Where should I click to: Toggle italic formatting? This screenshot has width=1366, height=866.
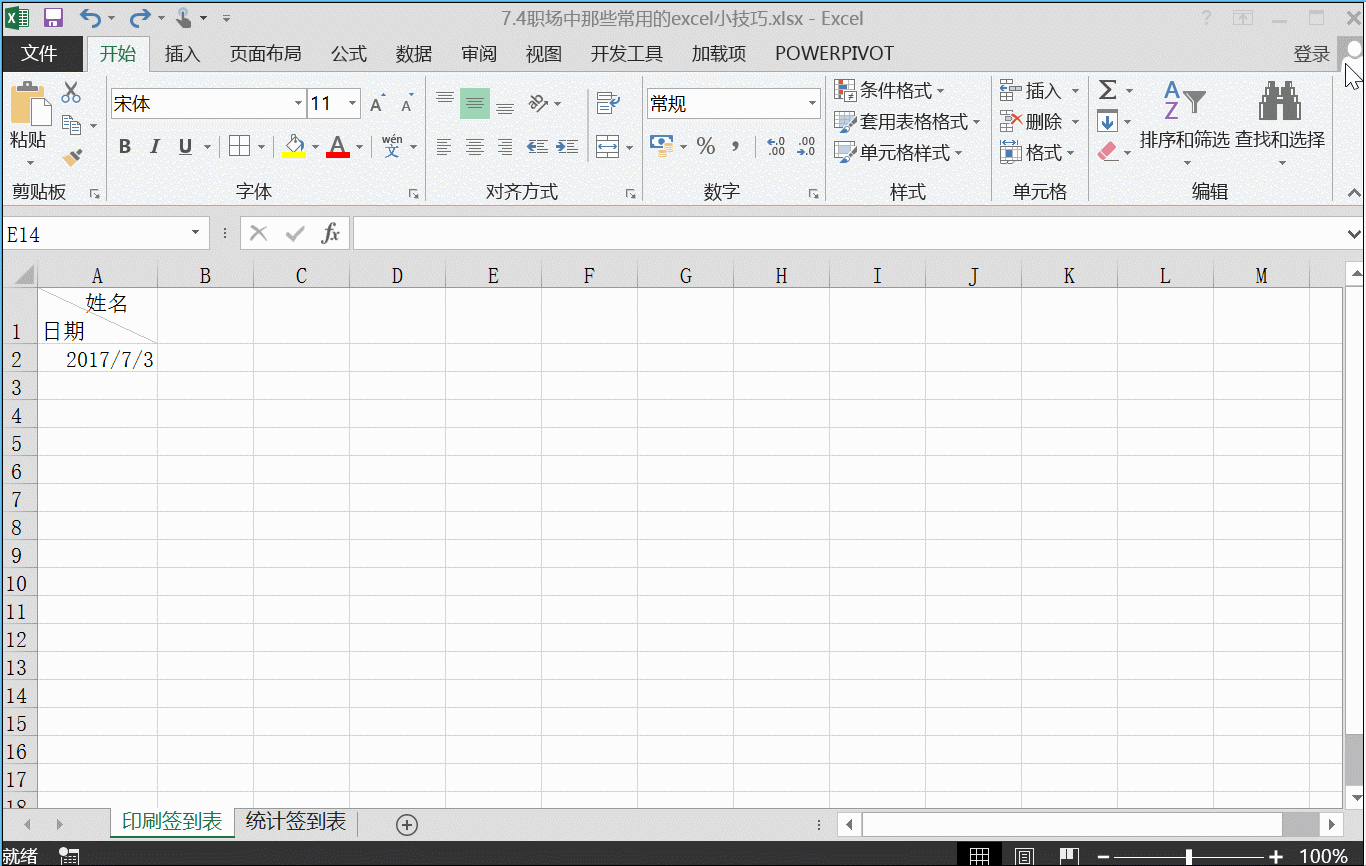(x=155, y=146)
